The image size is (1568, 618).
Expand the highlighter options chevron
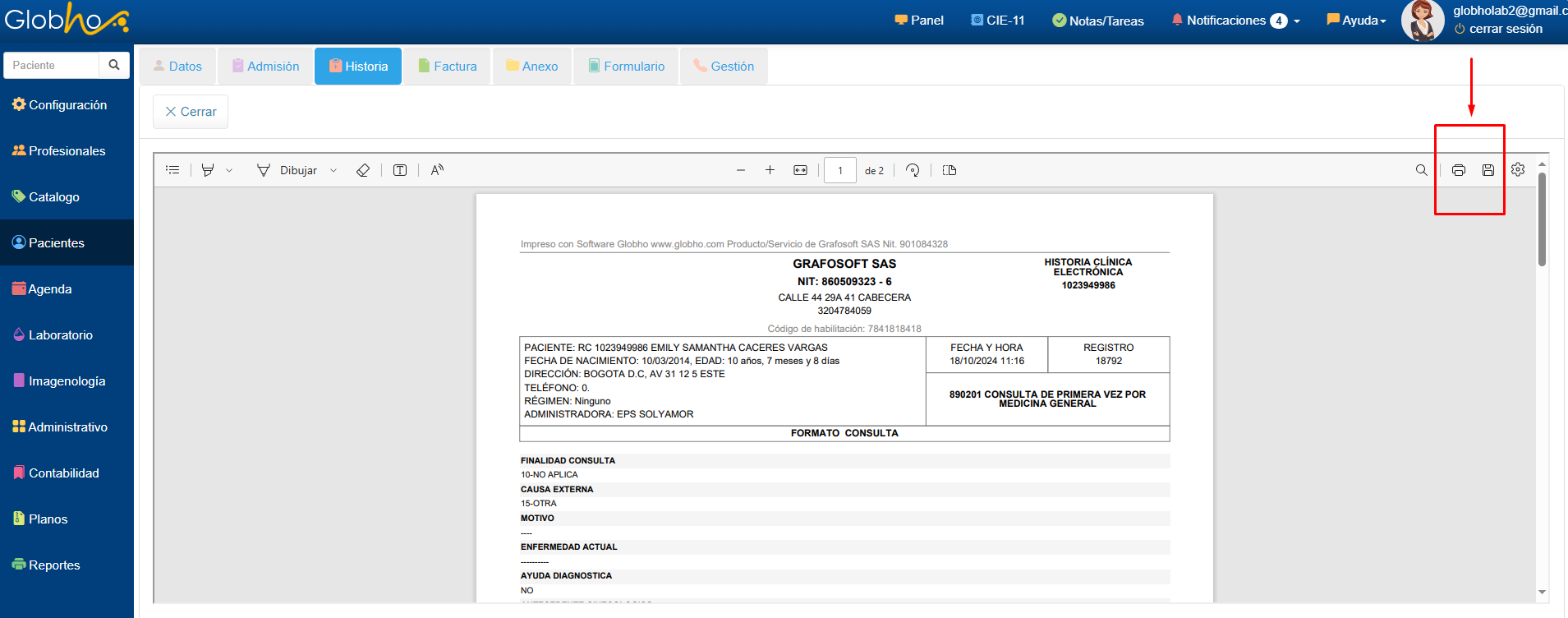click(229, 171)
